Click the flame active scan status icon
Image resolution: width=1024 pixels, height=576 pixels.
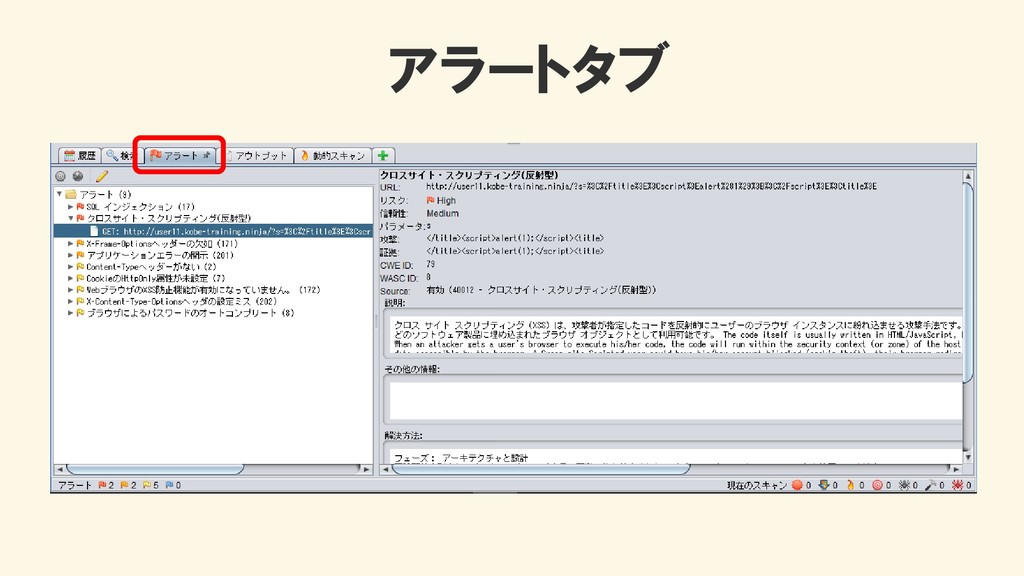(x=850, y=485)
